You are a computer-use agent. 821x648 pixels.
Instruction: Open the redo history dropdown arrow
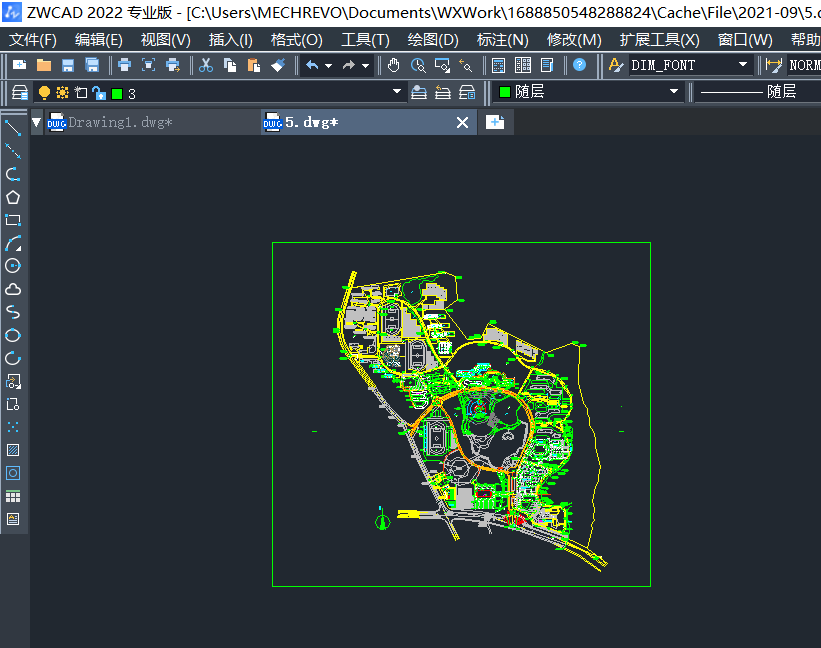(x=365, y=65)
